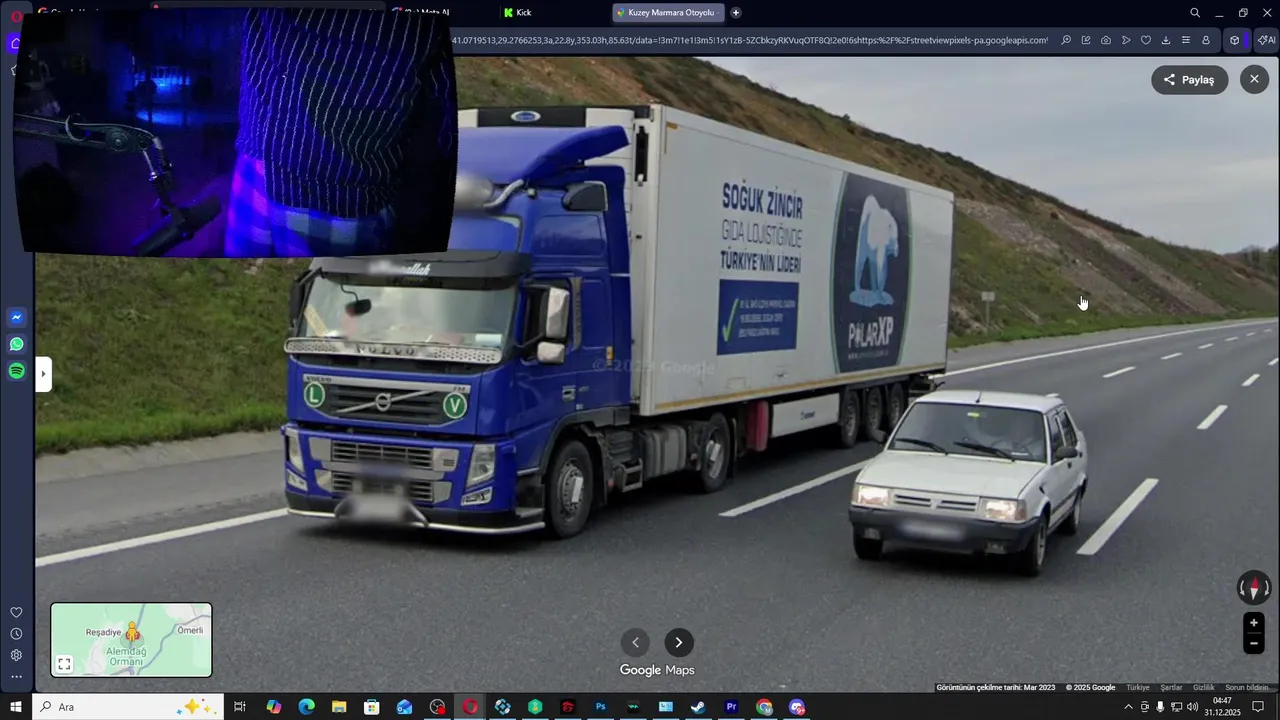
Task: Open File Explorer from the taskbar
Action: (x=339, y=707)
